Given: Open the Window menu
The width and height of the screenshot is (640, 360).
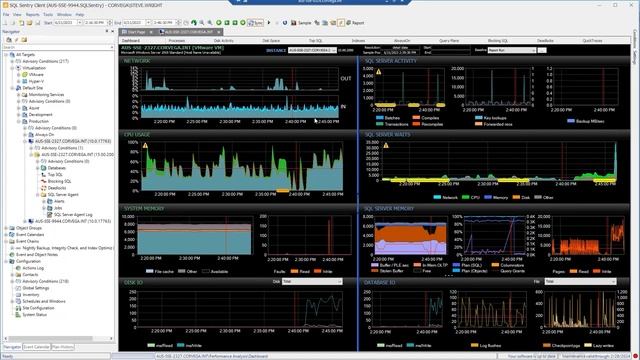Looking at the screenshot, I should (64, 15).
